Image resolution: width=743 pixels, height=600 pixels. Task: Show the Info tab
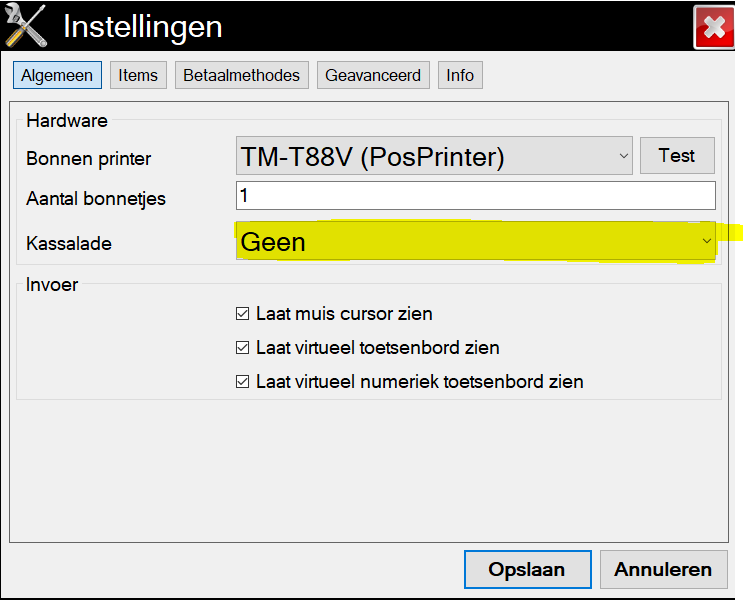(460, 75)
